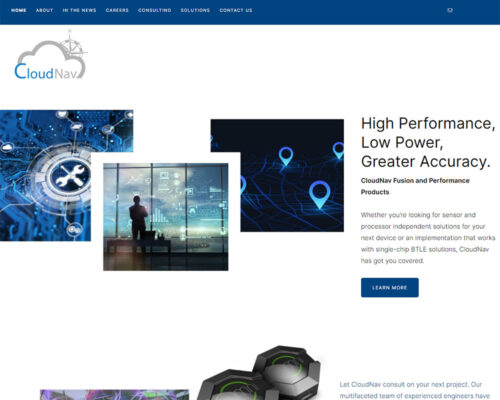Open In The News section
The image size is (500, 400).
coord(79,10)
